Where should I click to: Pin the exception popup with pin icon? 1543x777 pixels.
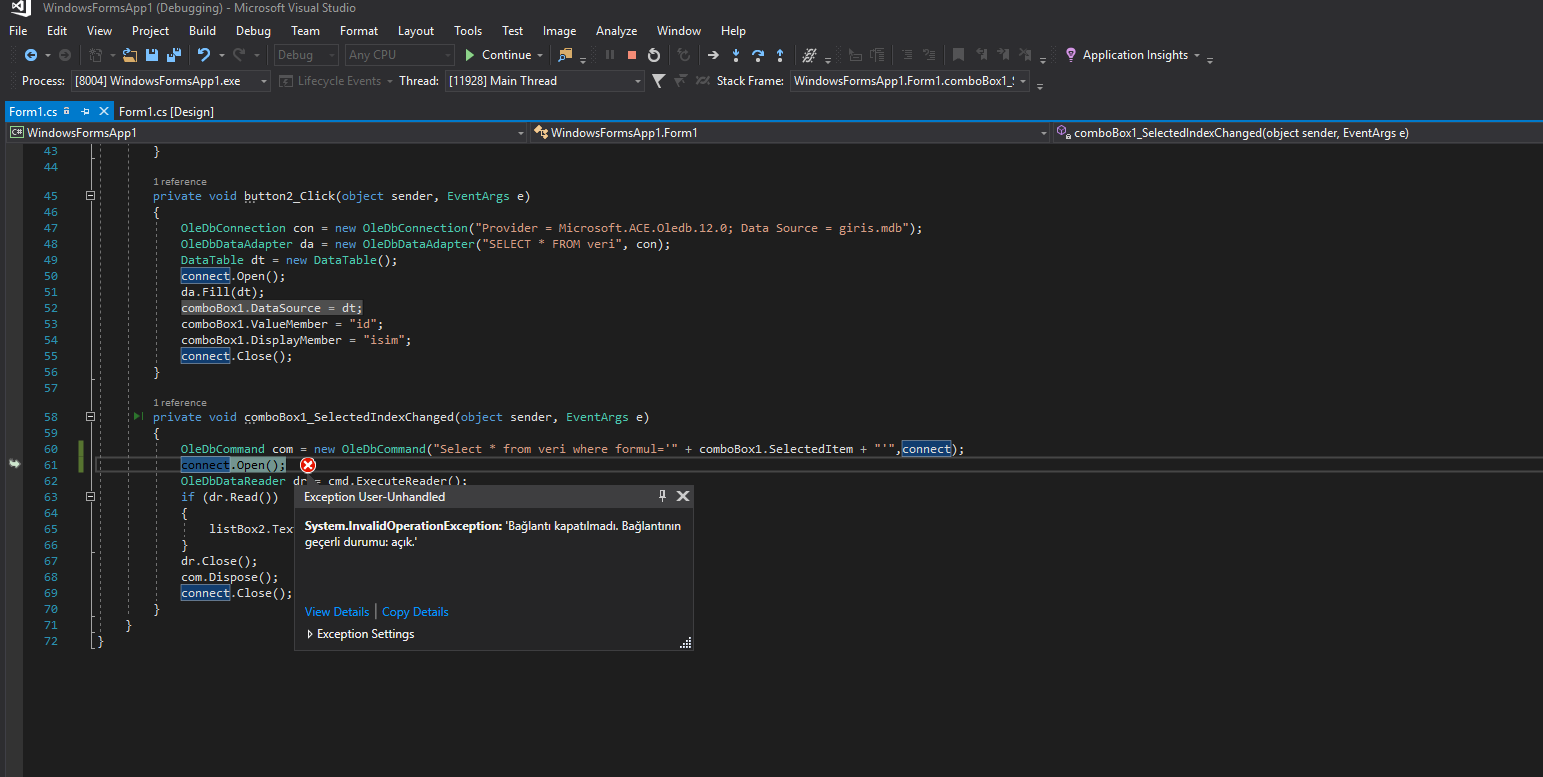(x=662, y=496)
